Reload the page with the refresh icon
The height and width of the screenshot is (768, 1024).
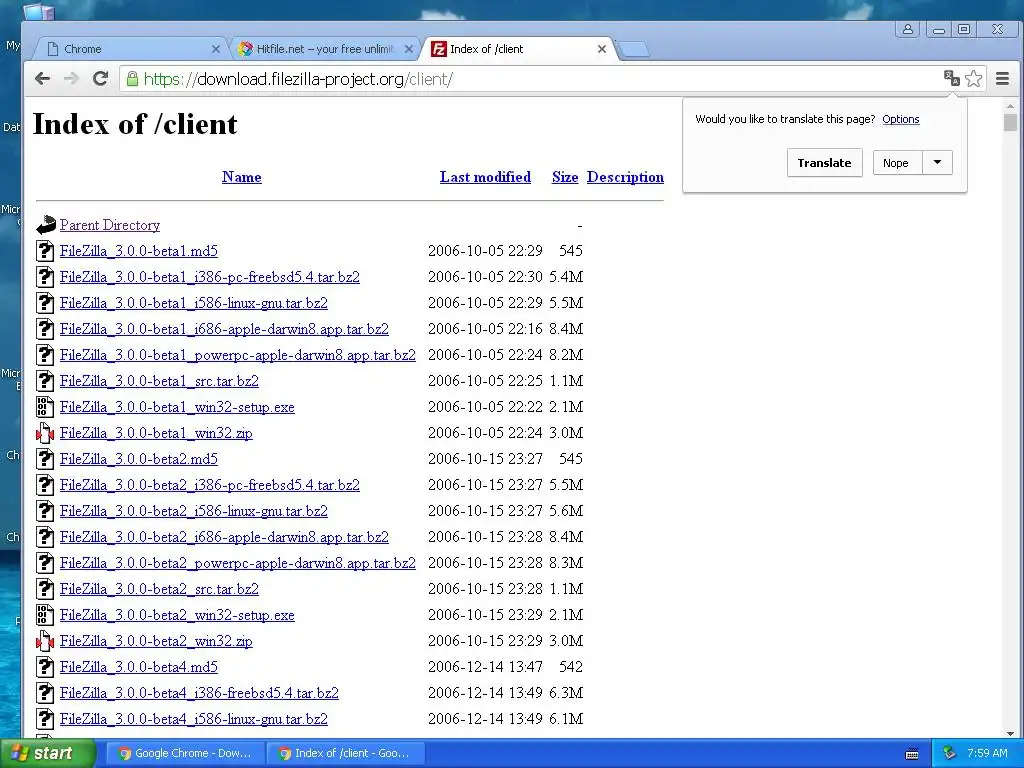pyautogui.click(x=100, y=79)
